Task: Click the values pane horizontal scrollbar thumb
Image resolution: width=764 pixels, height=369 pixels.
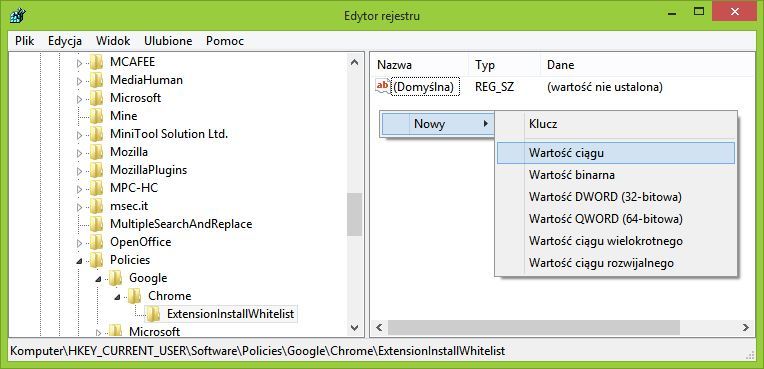Action: point(534,328)
